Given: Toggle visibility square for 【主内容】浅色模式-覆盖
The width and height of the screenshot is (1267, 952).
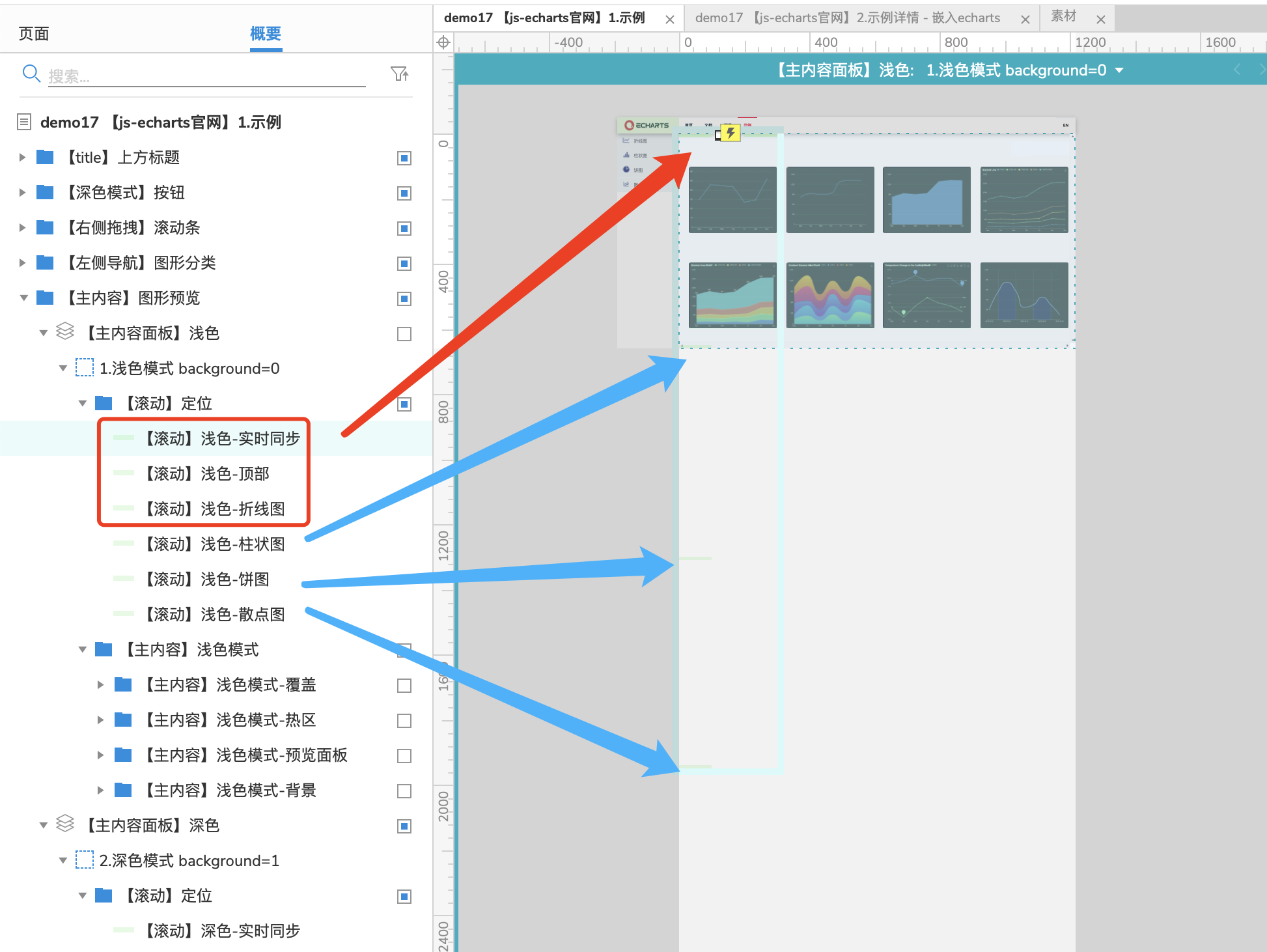Looking at the screenshot, I should (x=404, y=686).
